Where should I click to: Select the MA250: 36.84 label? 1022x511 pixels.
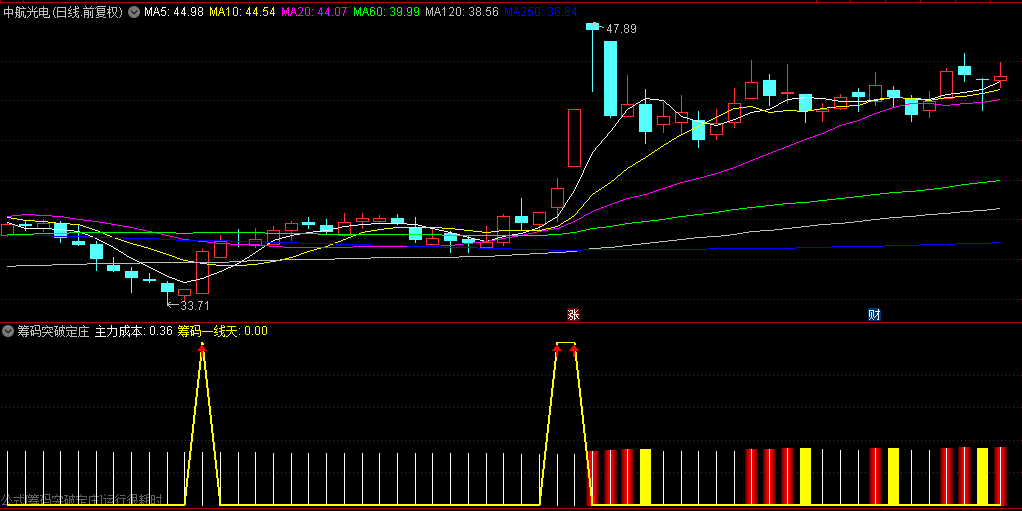click(x=541, y=12)
